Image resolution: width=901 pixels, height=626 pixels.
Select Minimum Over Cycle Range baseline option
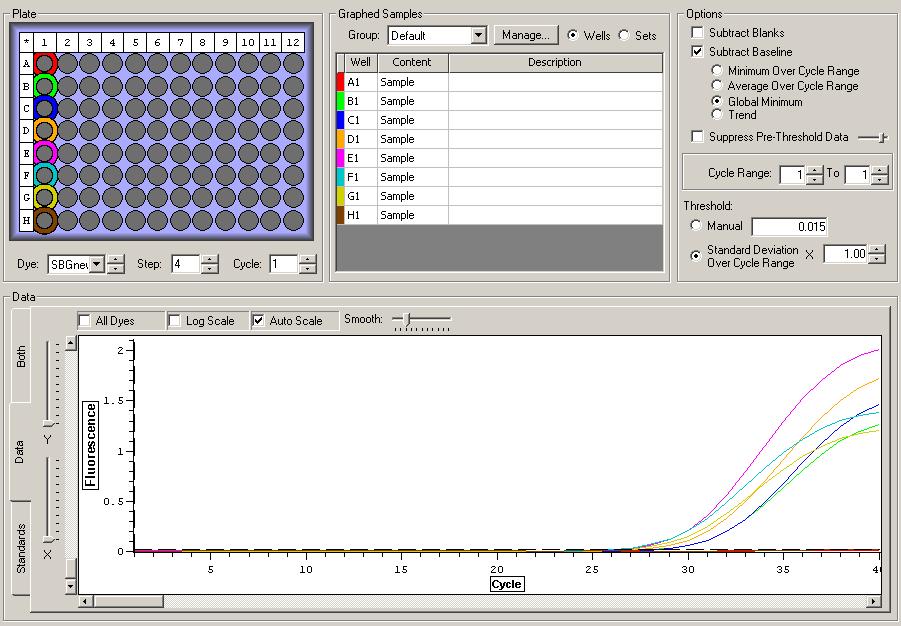coord(717,71)
